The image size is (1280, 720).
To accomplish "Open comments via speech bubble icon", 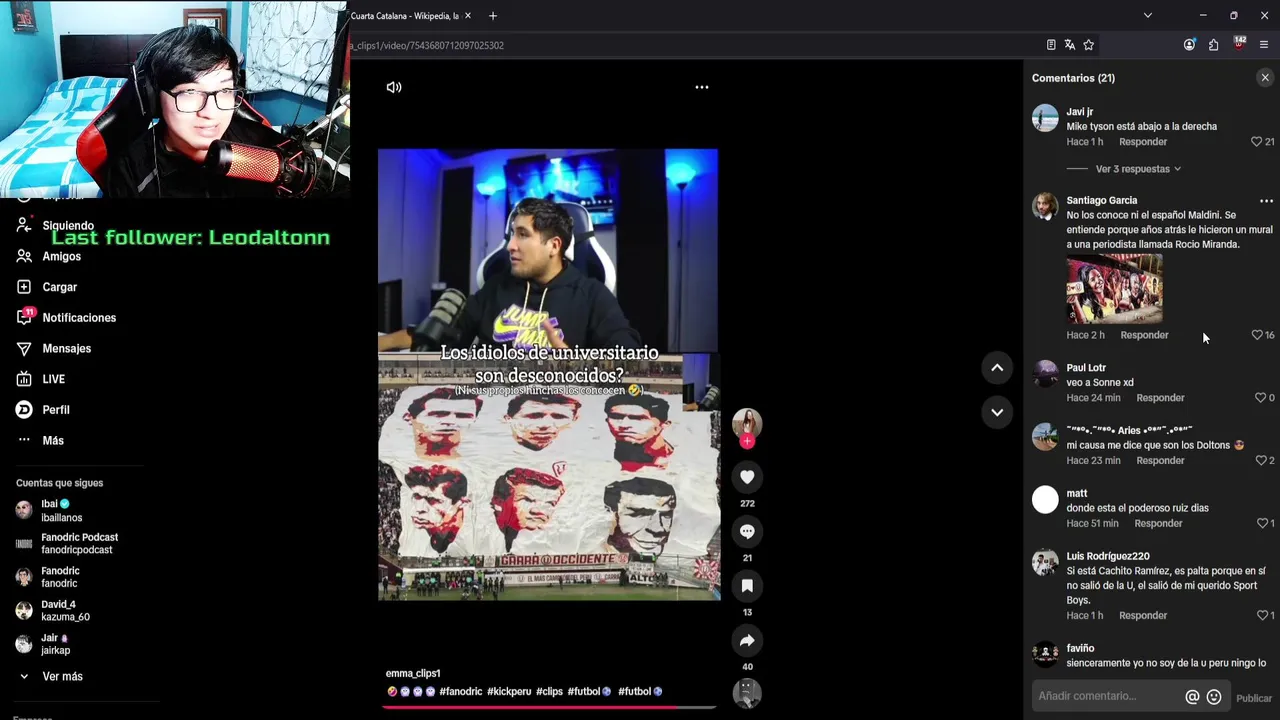I will pos(747,531).
